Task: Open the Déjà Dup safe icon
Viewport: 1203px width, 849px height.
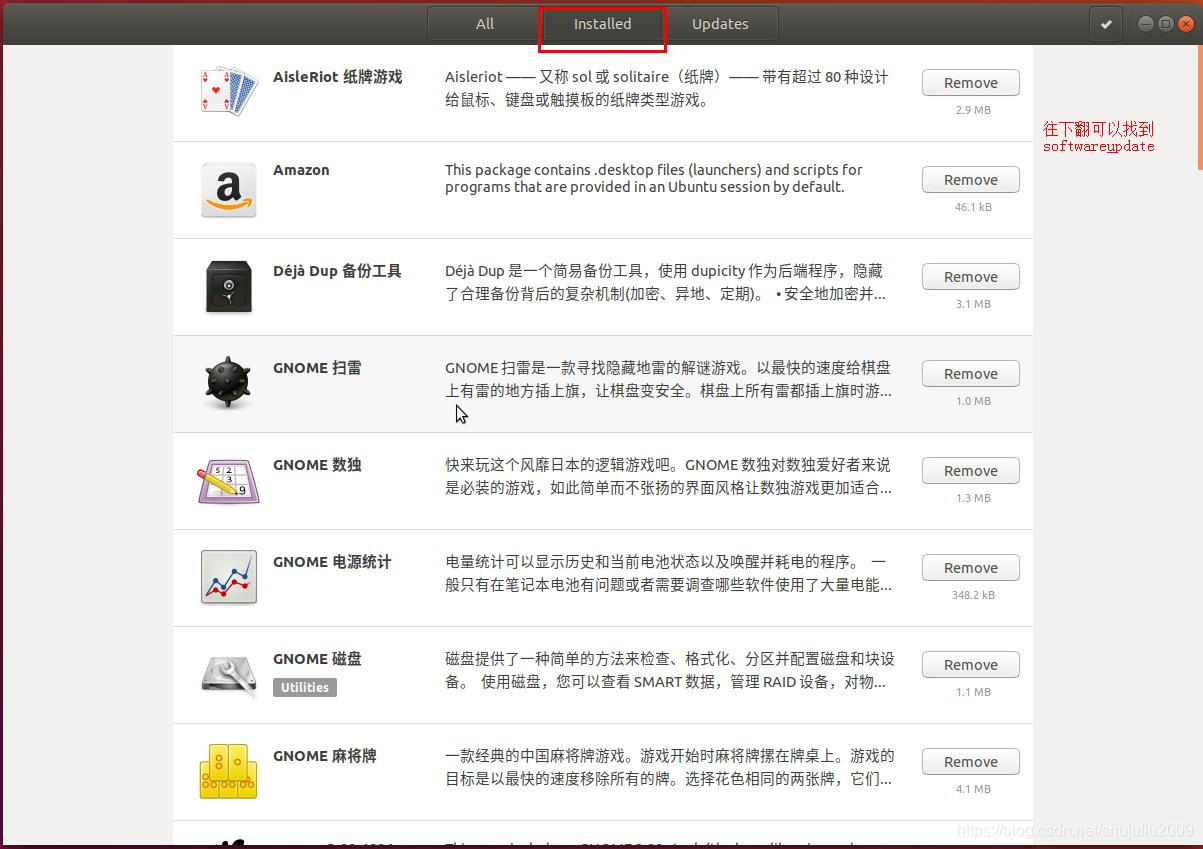Action: [x=229, y=287]
